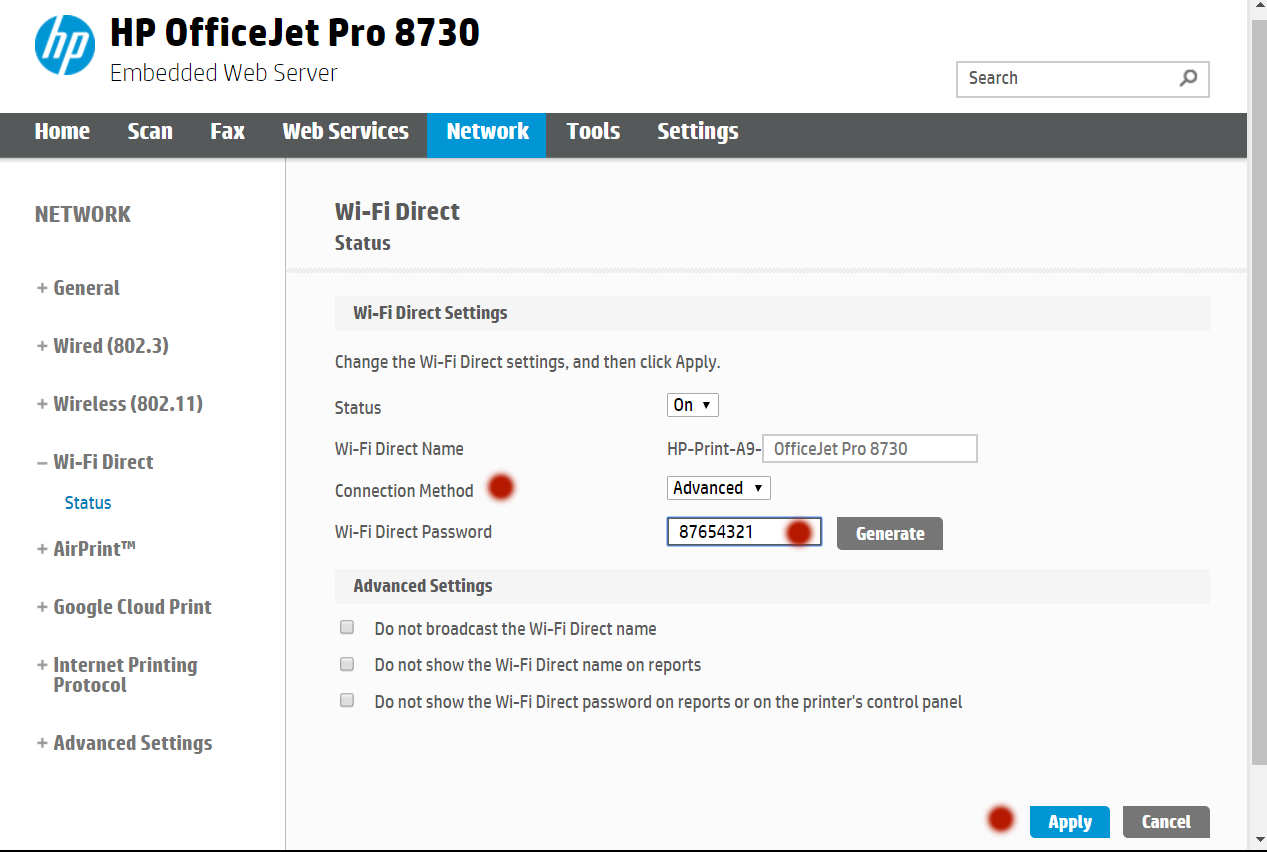Click the Apply button
This screenshot has width=1267, height=852.
point(1069,822)
